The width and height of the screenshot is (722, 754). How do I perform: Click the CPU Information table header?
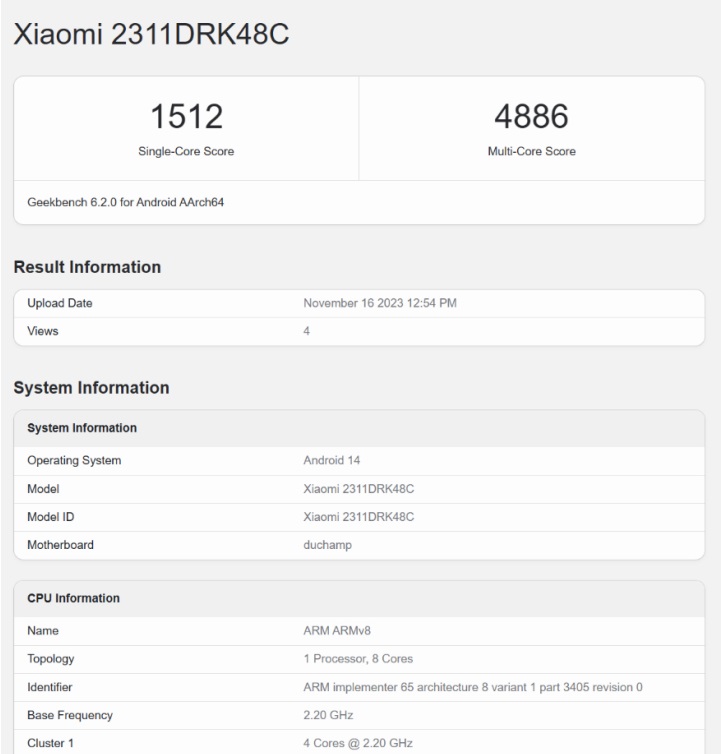(x=74, y=598)
